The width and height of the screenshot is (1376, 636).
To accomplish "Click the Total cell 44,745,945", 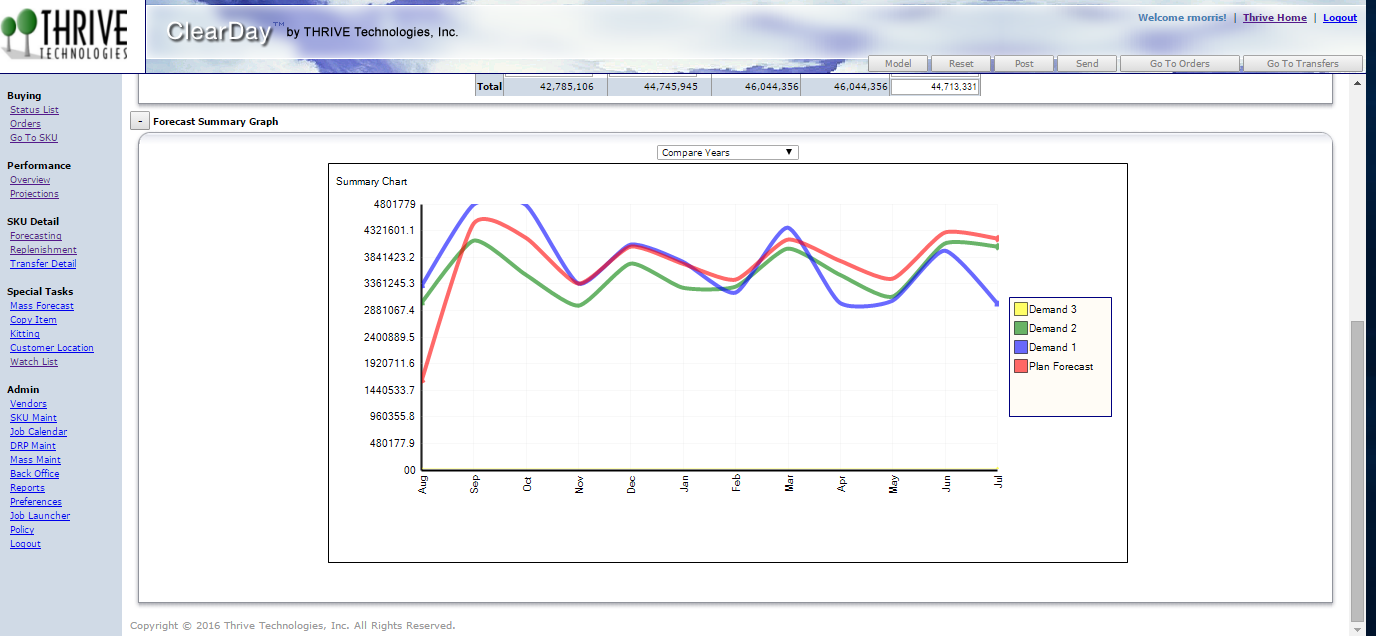I will pos(659,87).
